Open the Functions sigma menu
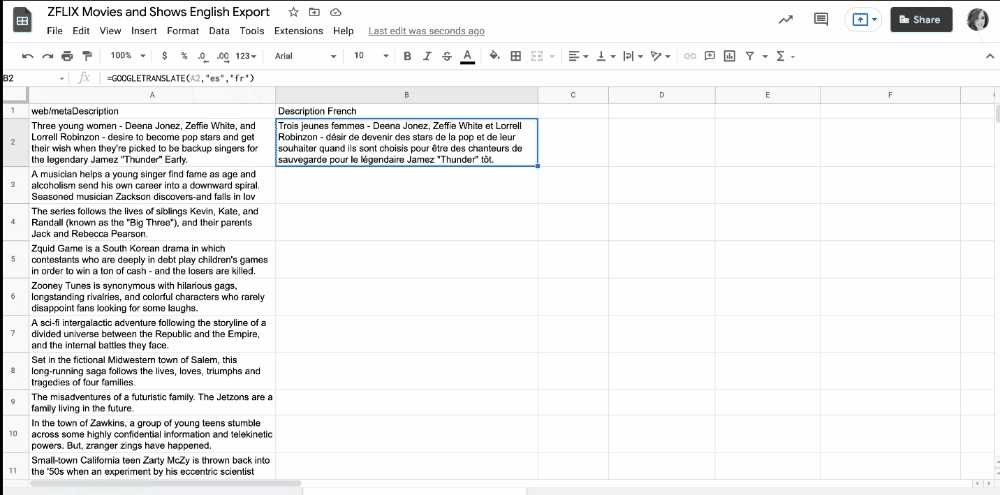The height and width of the screenshot is (495, 1000). (784, 56)
